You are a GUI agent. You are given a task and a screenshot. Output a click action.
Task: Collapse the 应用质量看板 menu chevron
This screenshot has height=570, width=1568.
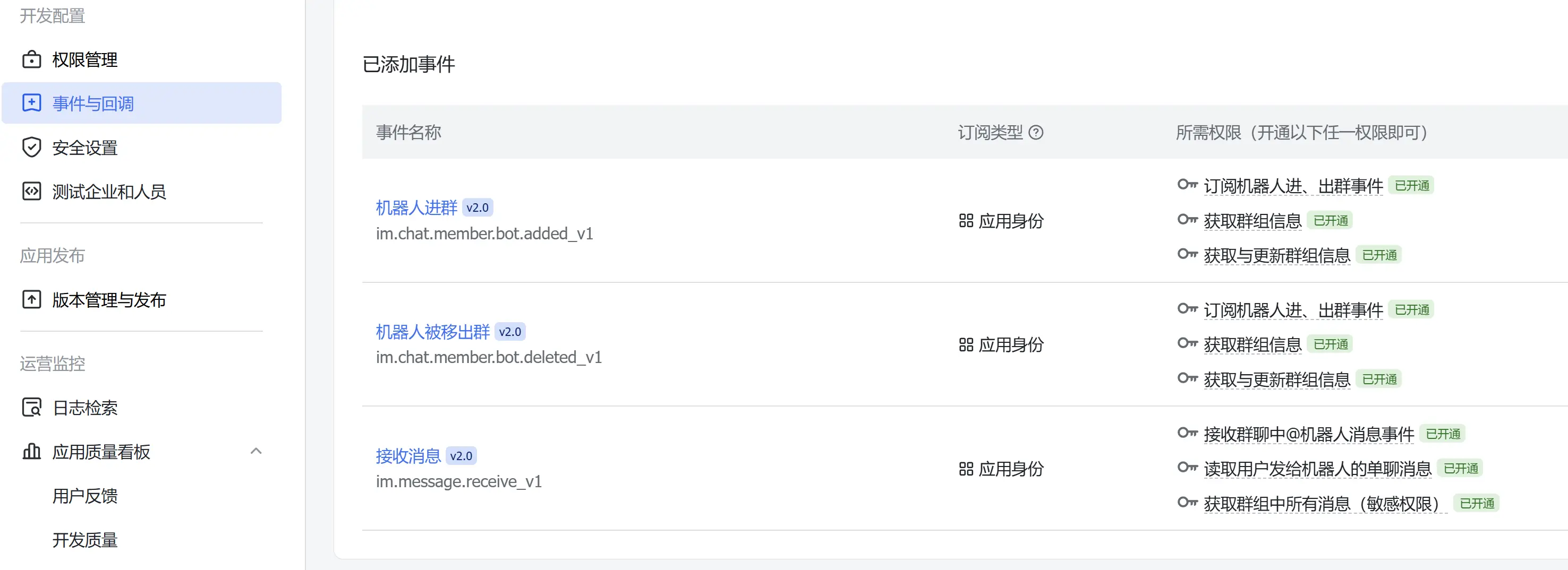tap(256, 451)
